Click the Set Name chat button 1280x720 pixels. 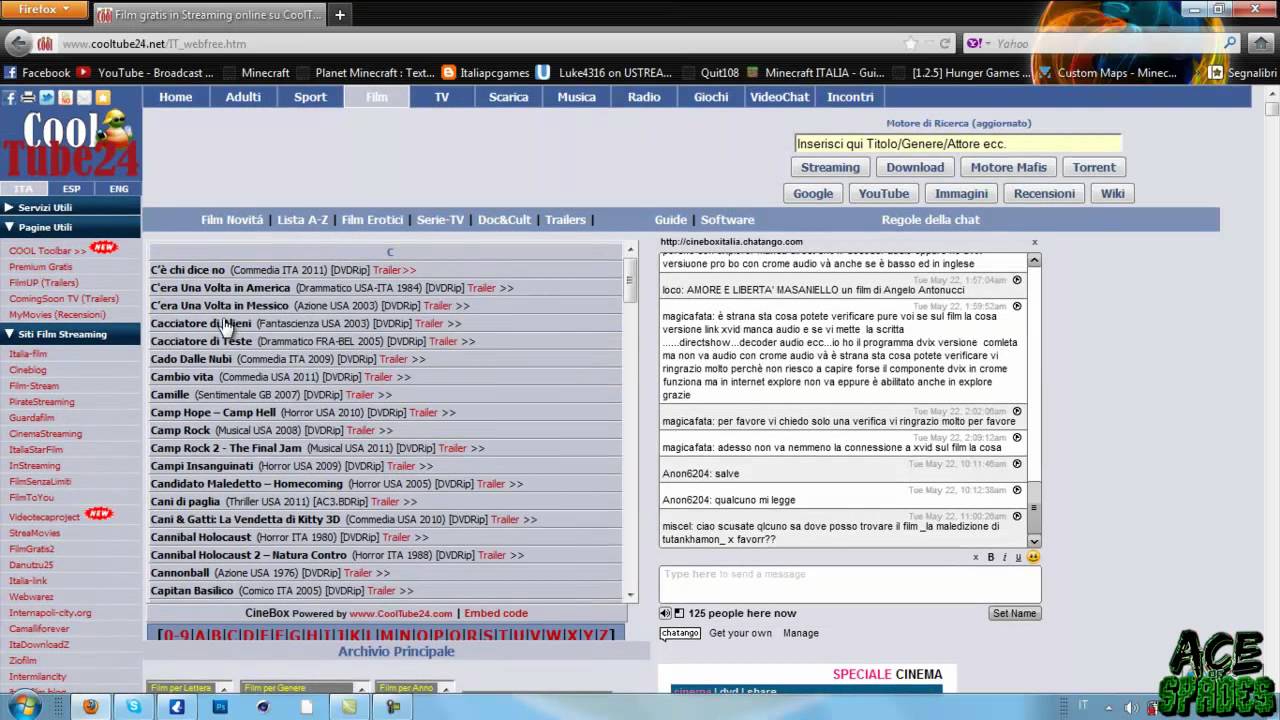(1015, 613)
